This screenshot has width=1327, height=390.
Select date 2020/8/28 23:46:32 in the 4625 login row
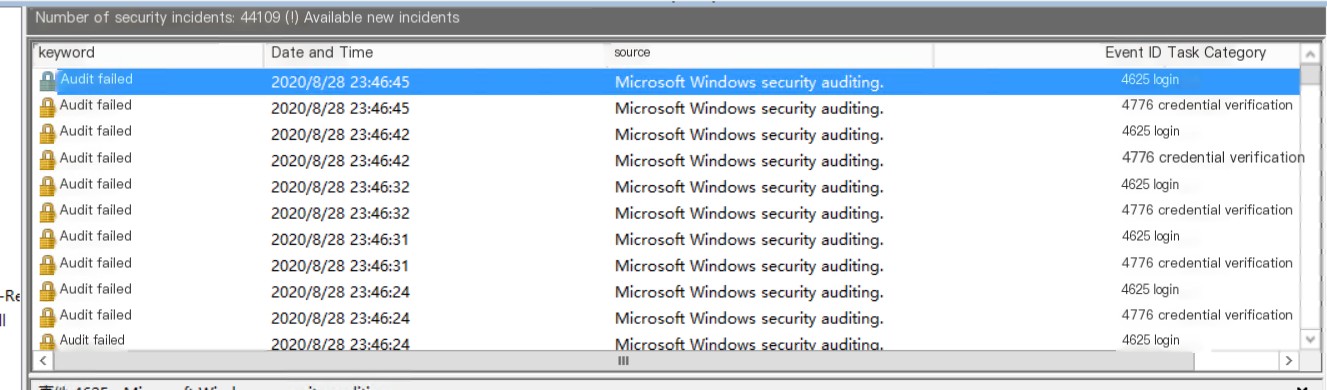pos(340,187)
